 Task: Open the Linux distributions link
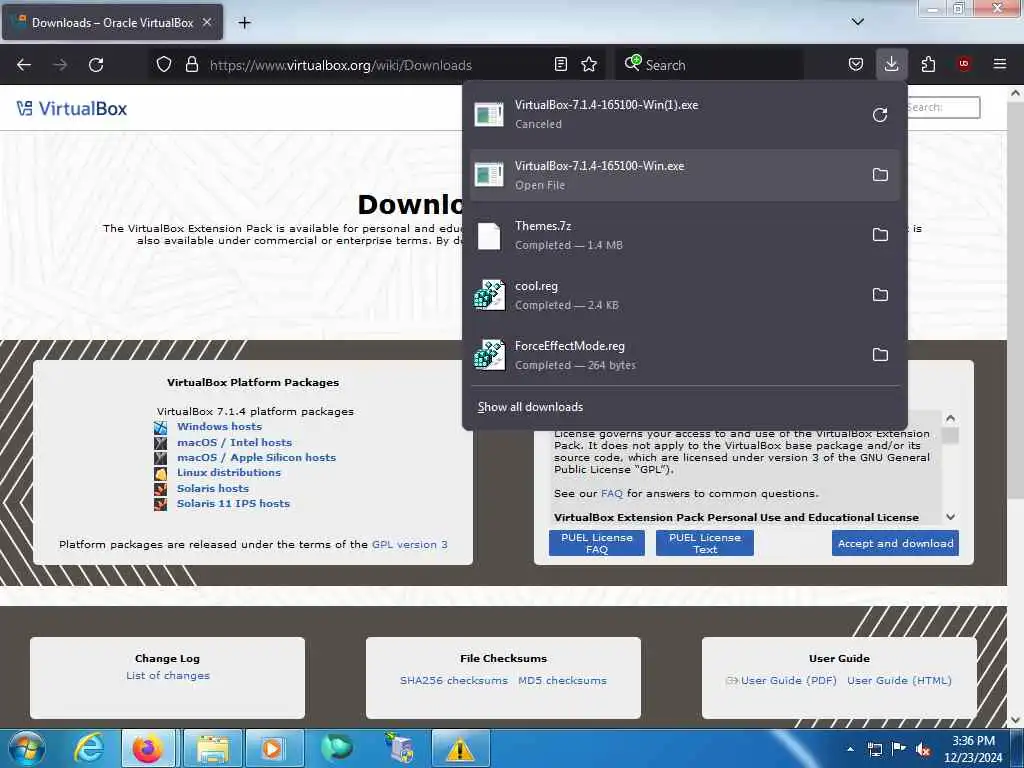click(229, 472)
